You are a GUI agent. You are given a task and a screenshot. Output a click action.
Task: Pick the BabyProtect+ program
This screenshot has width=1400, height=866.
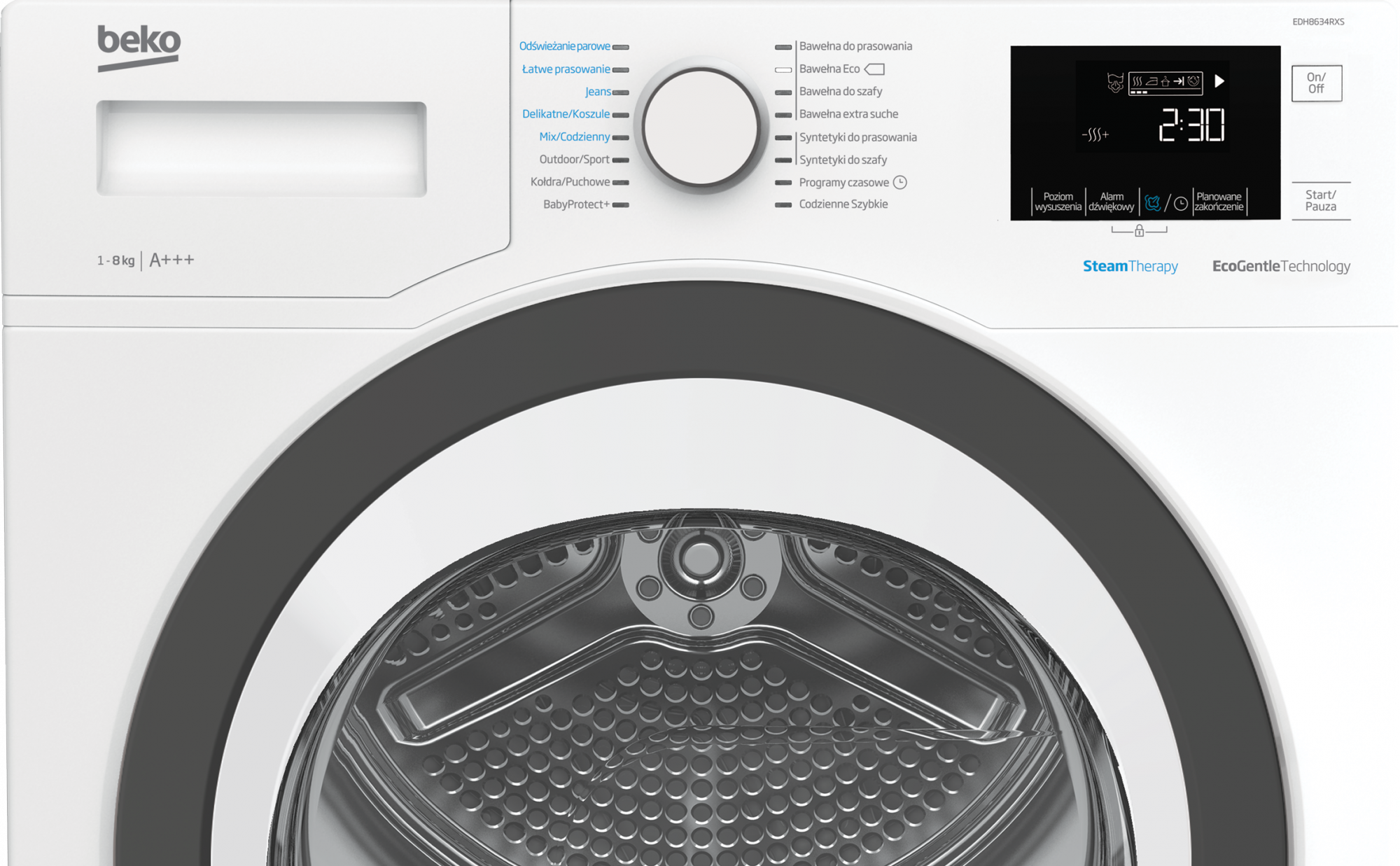(x=576, y=204)
